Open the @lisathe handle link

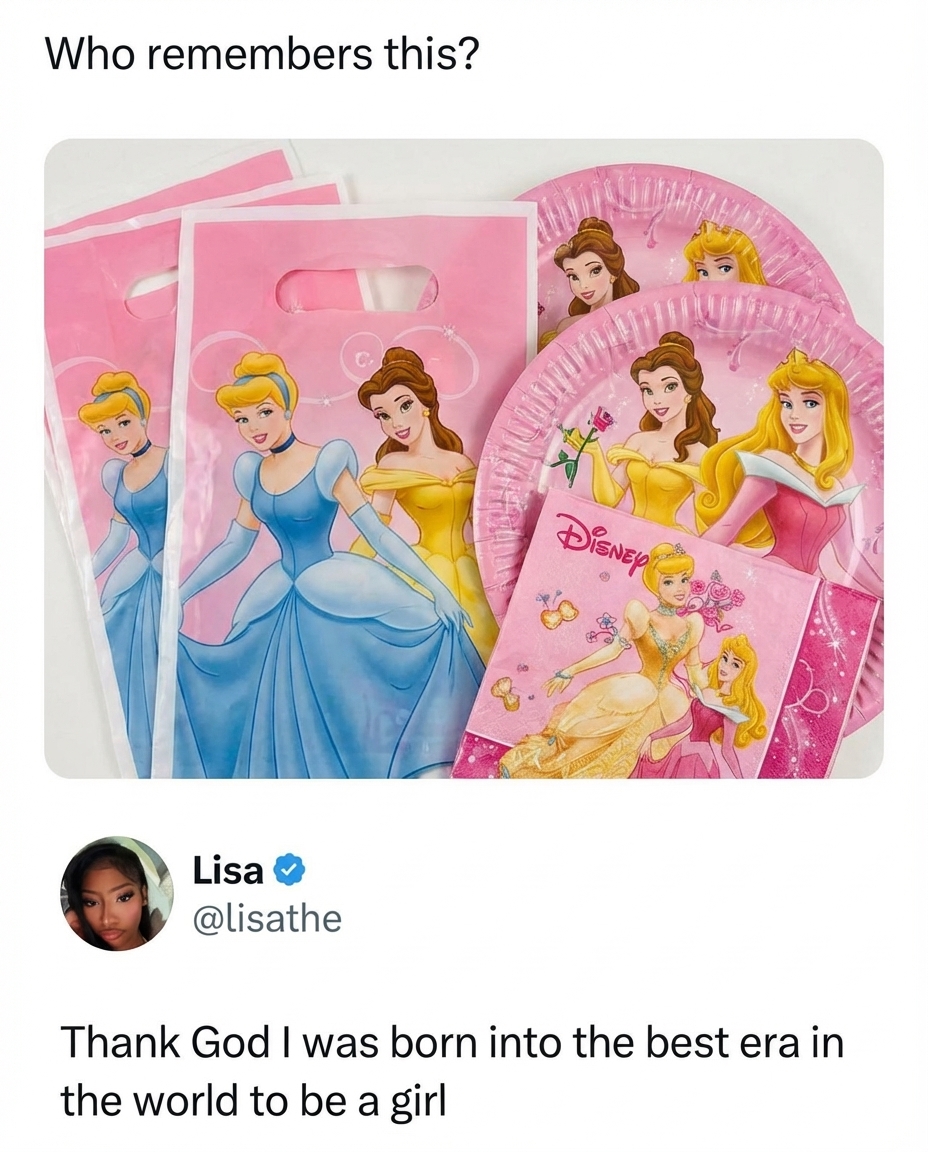click(267, 918)
